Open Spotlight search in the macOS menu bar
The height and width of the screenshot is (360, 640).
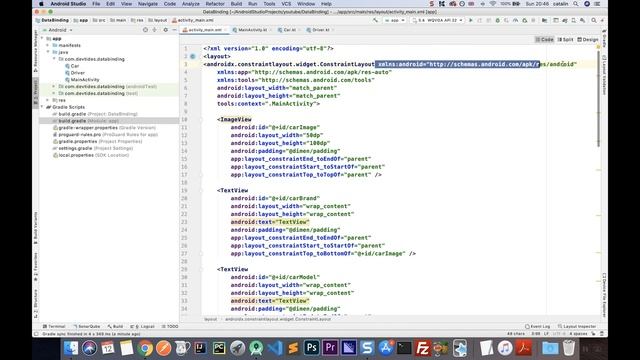click(576, 4)
